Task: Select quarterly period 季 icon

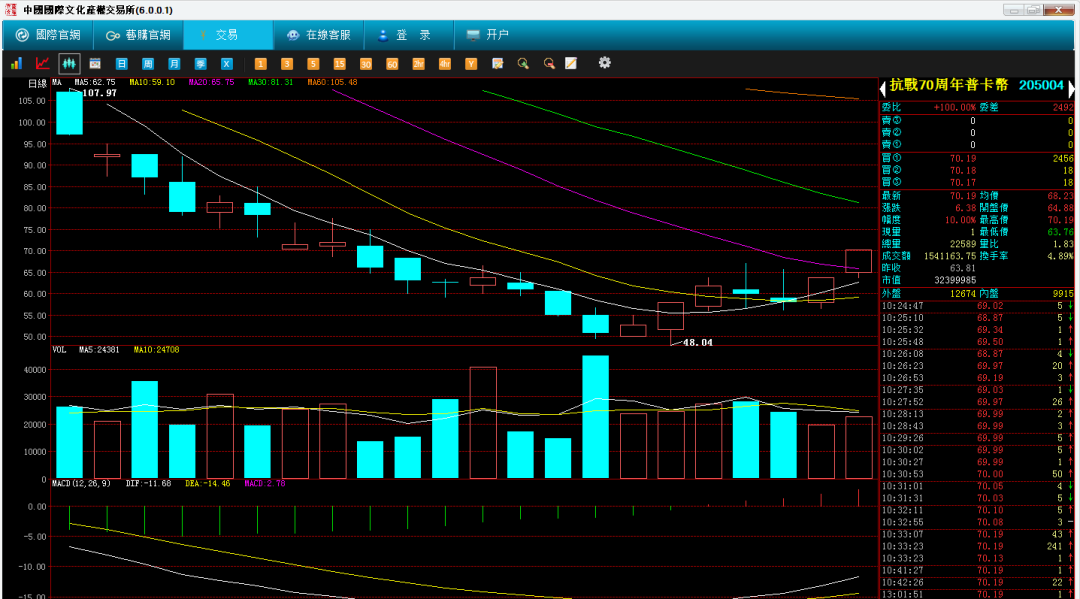Action: point(200,63)
